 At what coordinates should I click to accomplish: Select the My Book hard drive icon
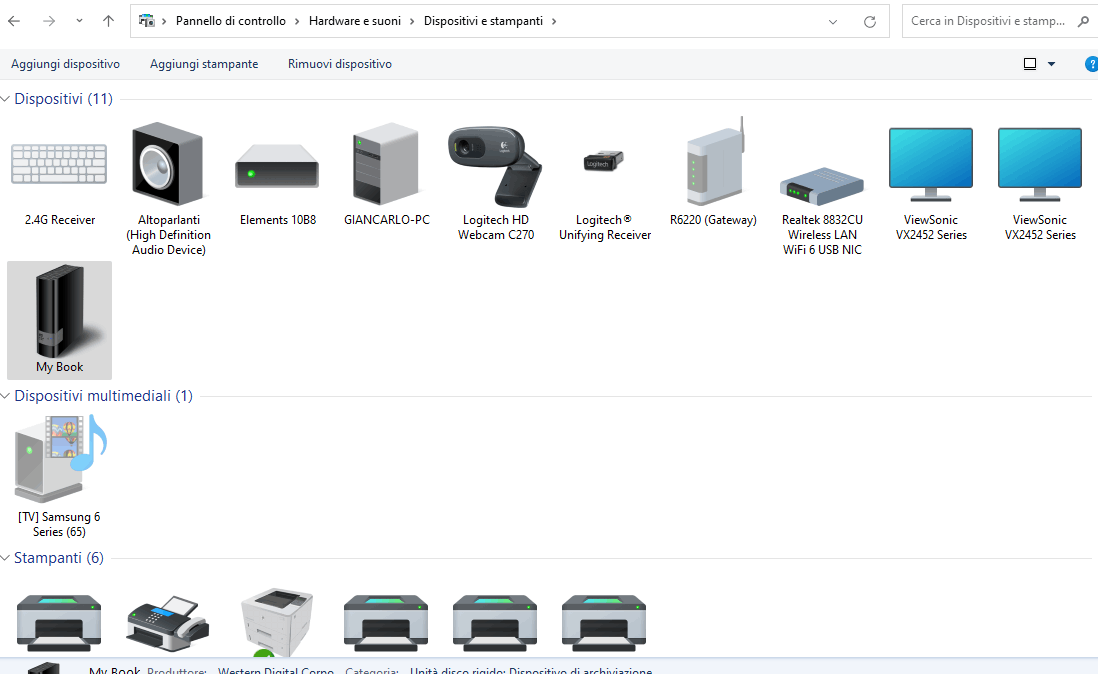tap(60, 320)
